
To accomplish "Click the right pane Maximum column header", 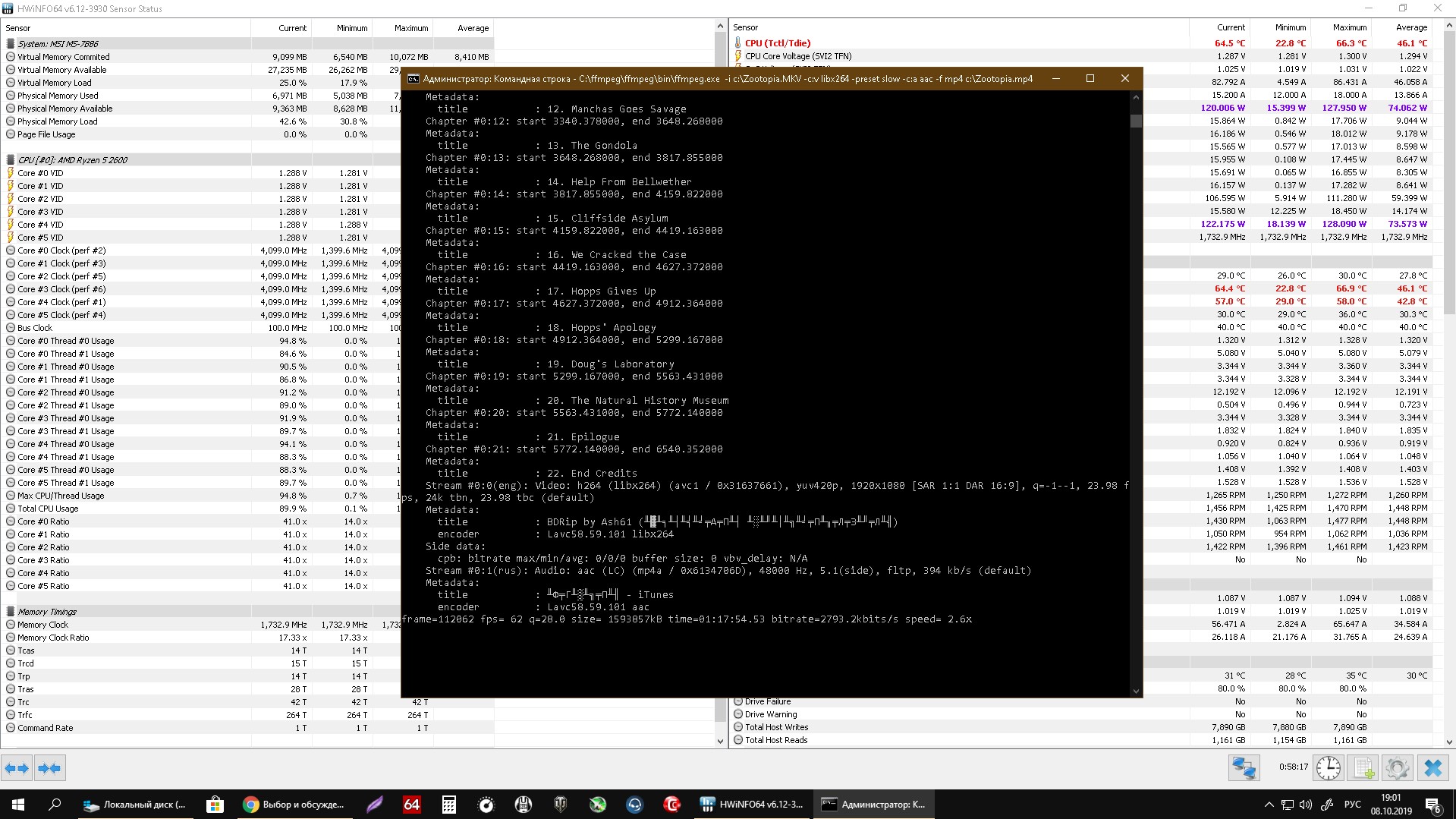I will (1341, 27).
